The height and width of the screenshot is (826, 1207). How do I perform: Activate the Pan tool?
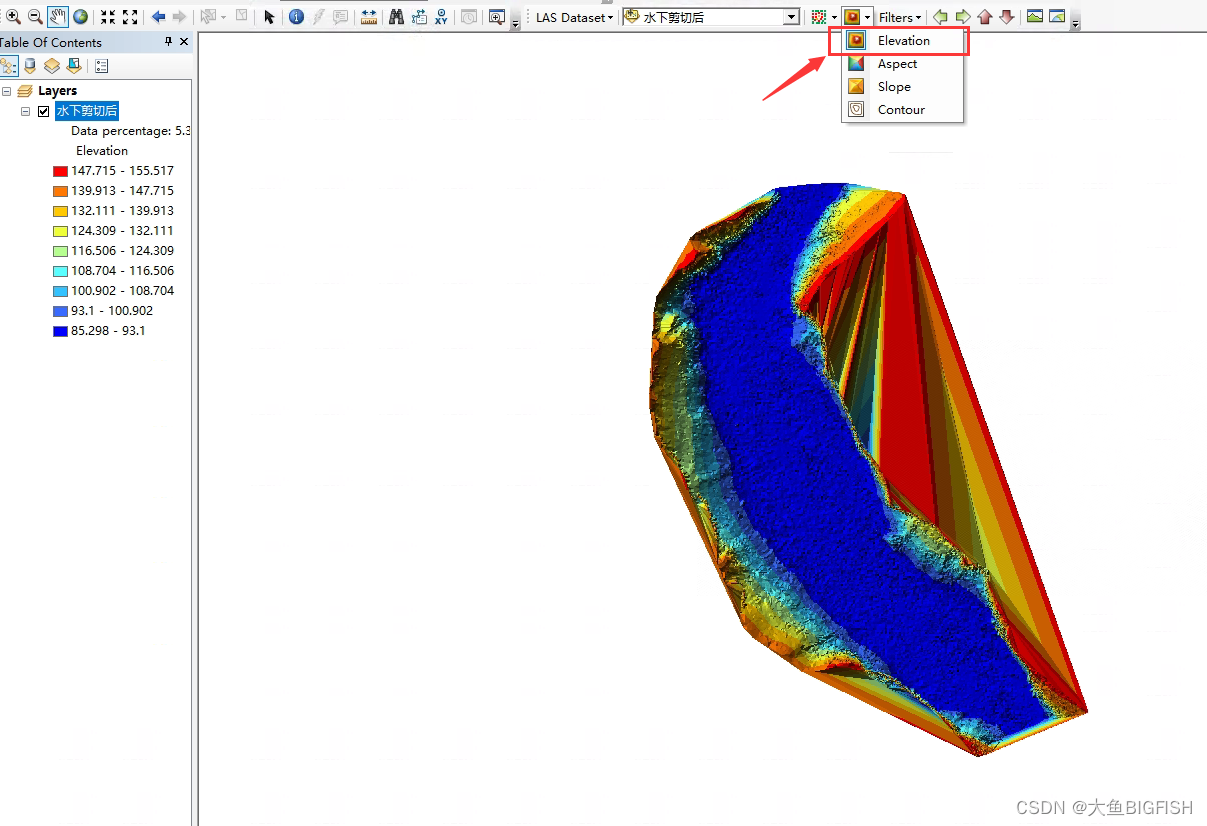[57, 16]
